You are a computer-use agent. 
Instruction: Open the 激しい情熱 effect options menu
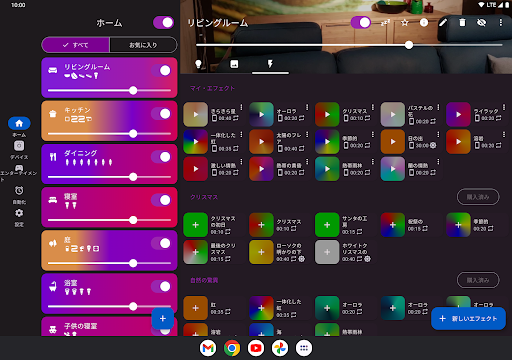[x=241, y=162]
